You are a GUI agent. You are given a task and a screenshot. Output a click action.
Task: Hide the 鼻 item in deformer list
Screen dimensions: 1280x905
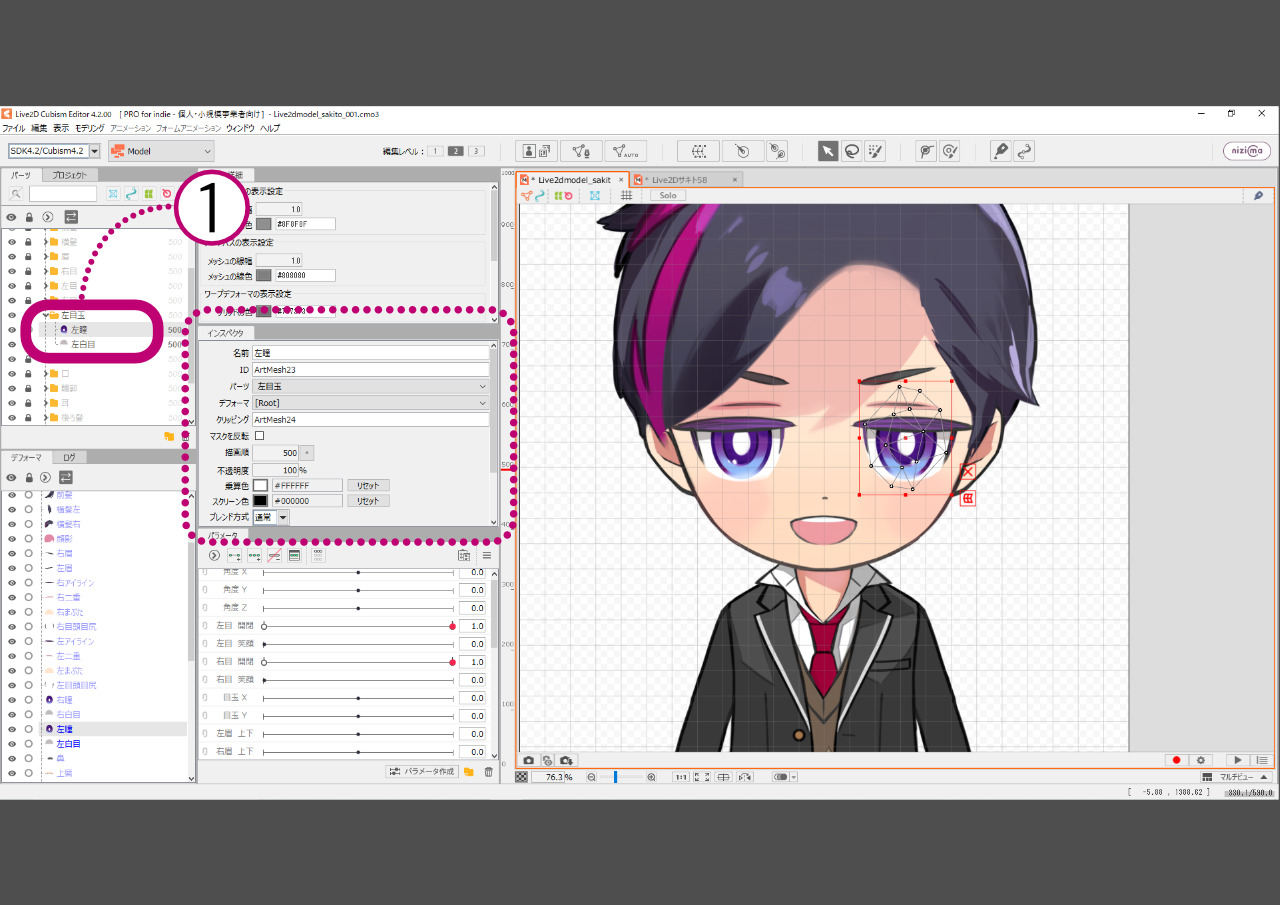pyautogui.click(x=12, y=759)
